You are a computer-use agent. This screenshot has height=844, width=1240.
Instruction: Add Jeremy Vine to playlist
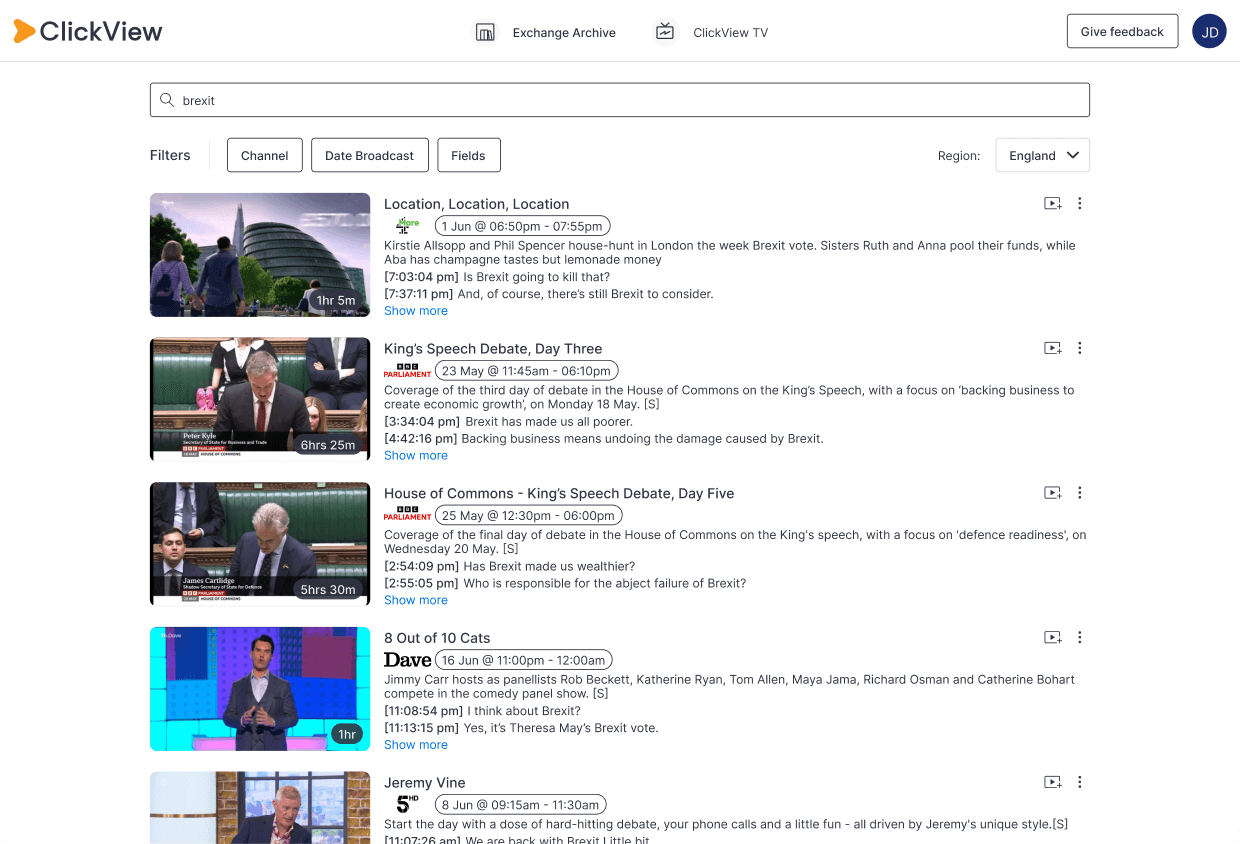[x=1053, y=782]
